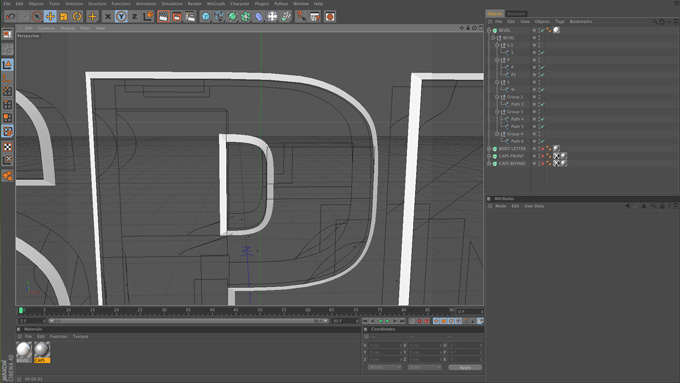Click Render to Picture Viewer icon
This screenshot has height=383, width=680.
[x=177, y=16]
